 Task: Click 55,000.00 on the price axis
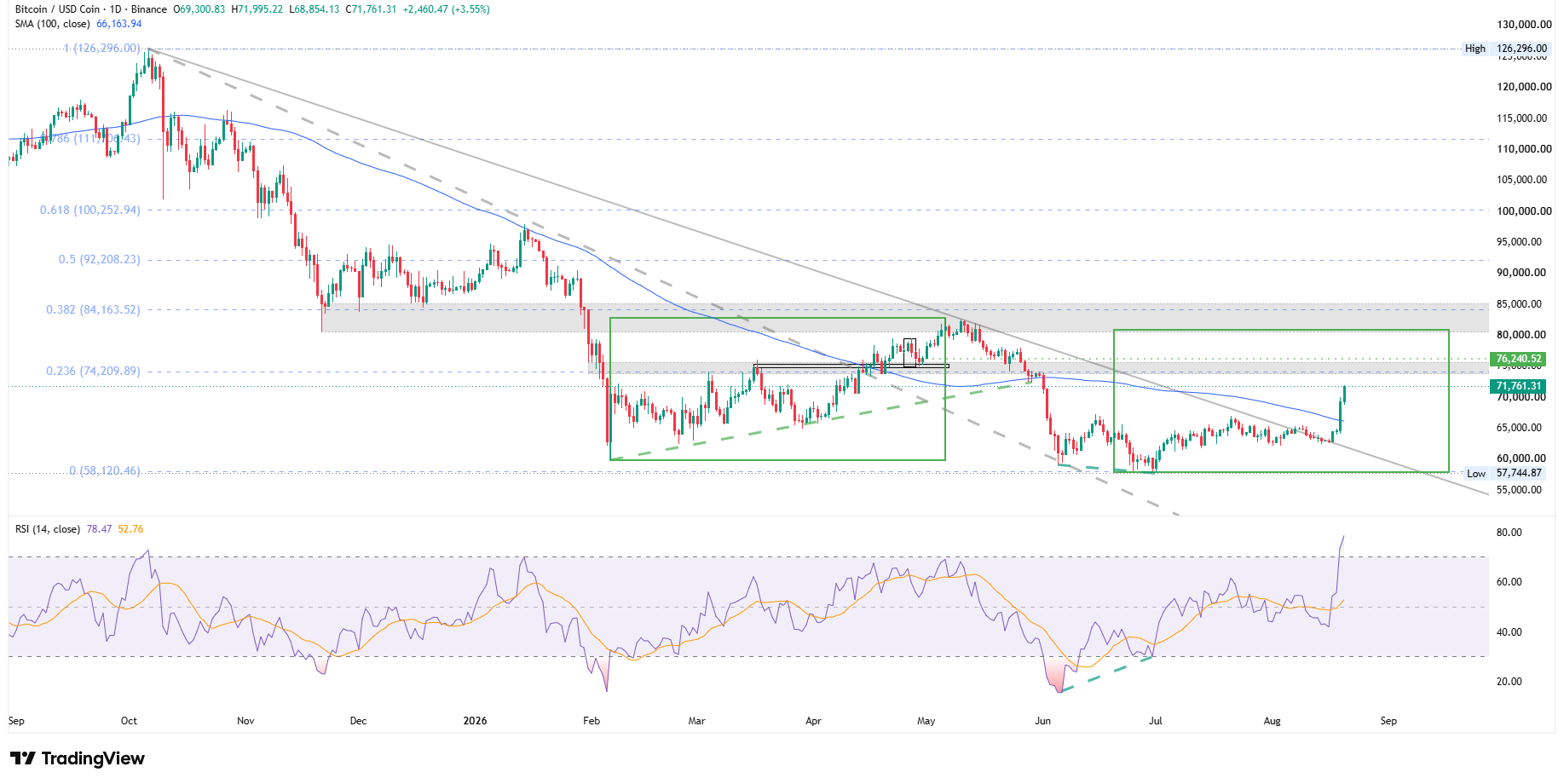pos(1519,490)
